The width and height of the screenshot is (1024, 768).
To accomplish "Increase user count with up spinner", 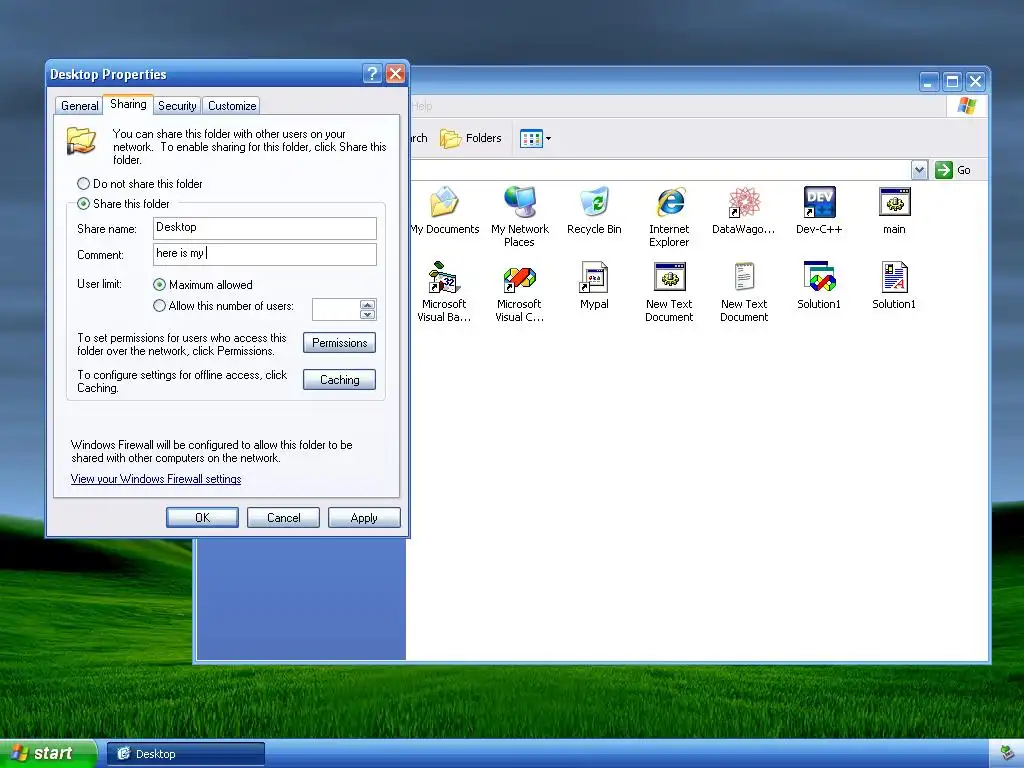I will tap(368, 304).
